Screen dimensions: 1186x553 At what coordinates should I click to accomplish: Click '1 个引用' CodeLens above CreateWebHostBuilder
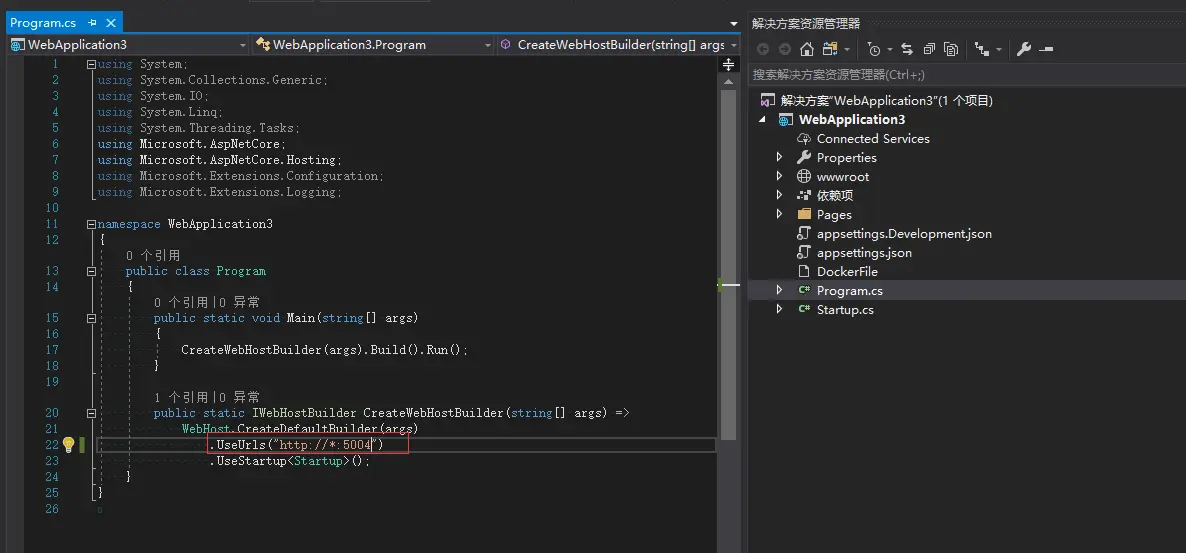[x=180, y=396]
